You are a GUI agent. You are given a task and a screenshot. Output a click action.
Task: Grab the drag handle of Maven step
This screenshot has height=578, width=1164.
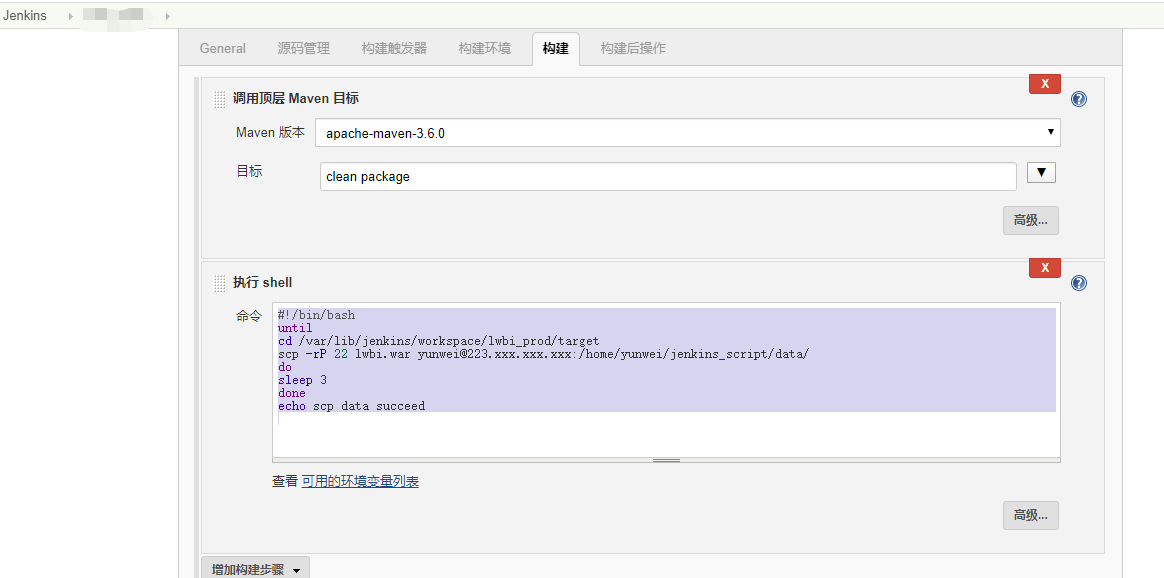[219, 99]
